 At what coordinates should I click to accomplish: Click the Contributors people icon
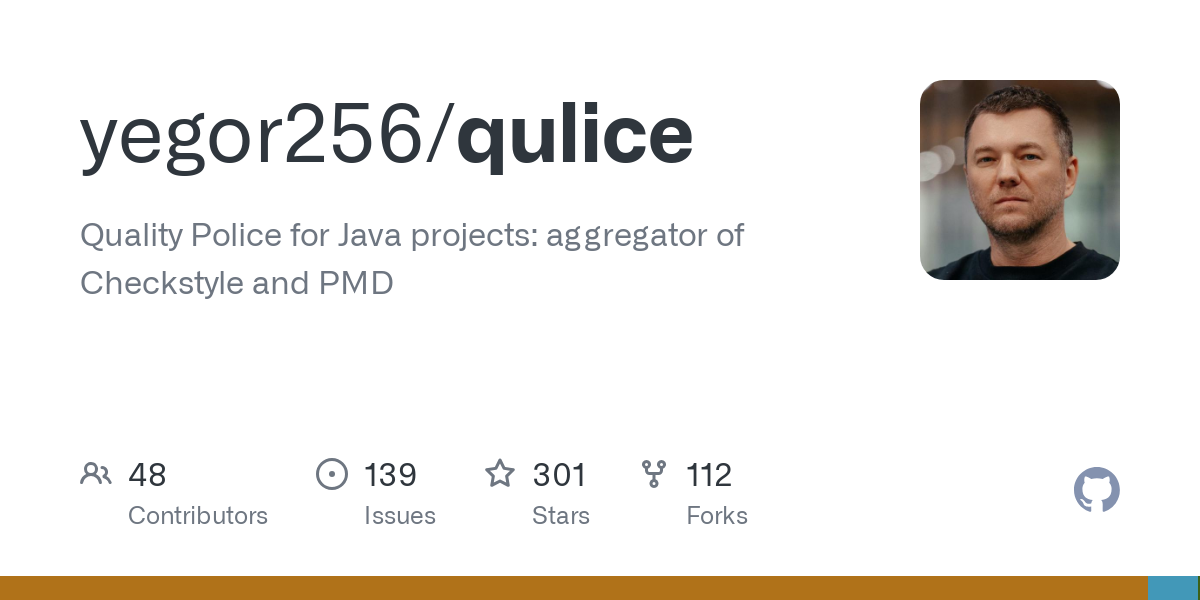[96, 473]
